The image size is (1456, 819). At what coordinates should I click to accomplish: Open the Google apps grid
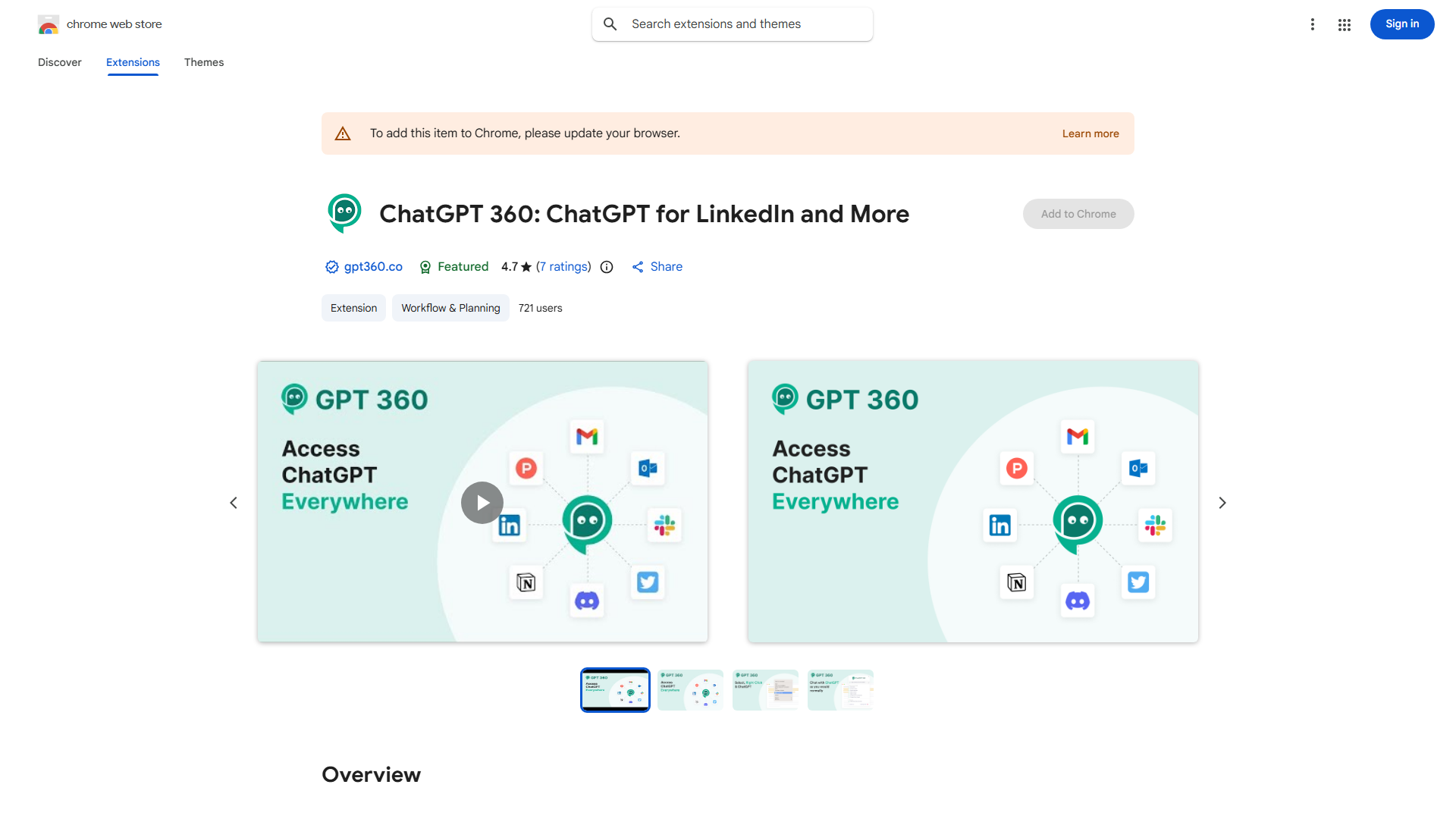pyautogui.click(x=1344, y=24)
